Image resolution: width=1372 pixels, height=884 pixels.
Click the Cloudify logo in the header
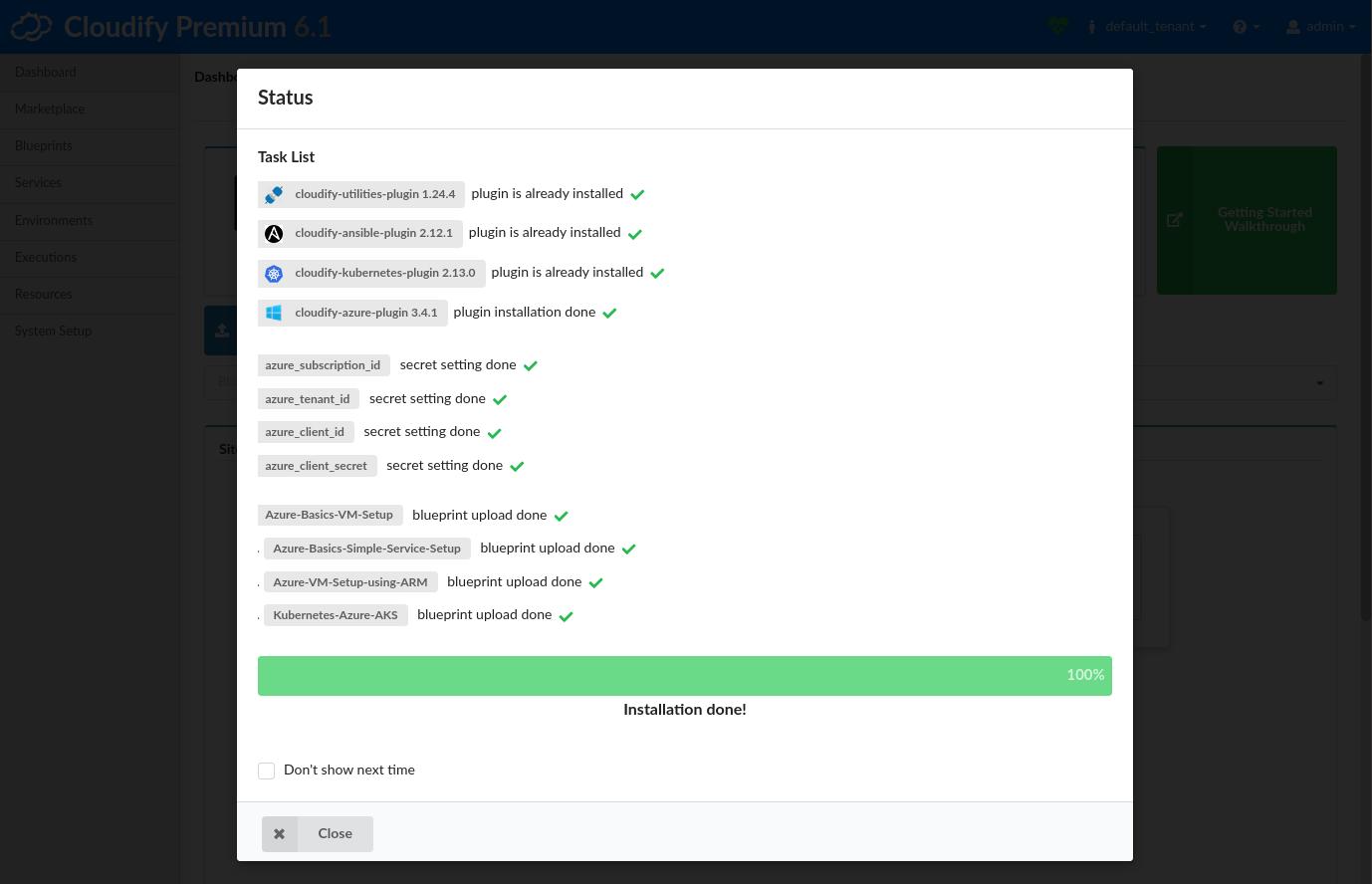tap(31, 26)
